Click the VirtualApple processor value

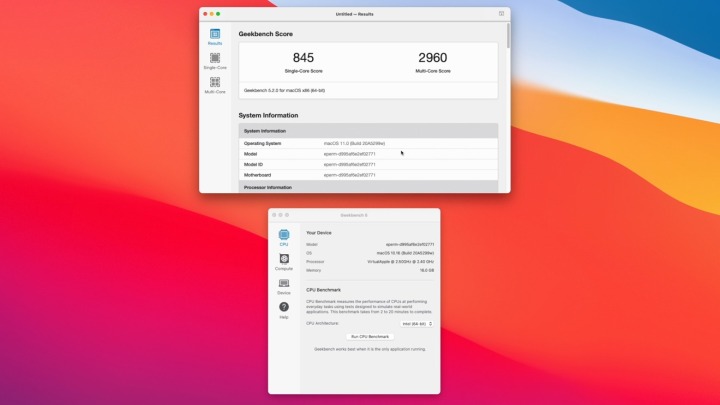point(400,262)
